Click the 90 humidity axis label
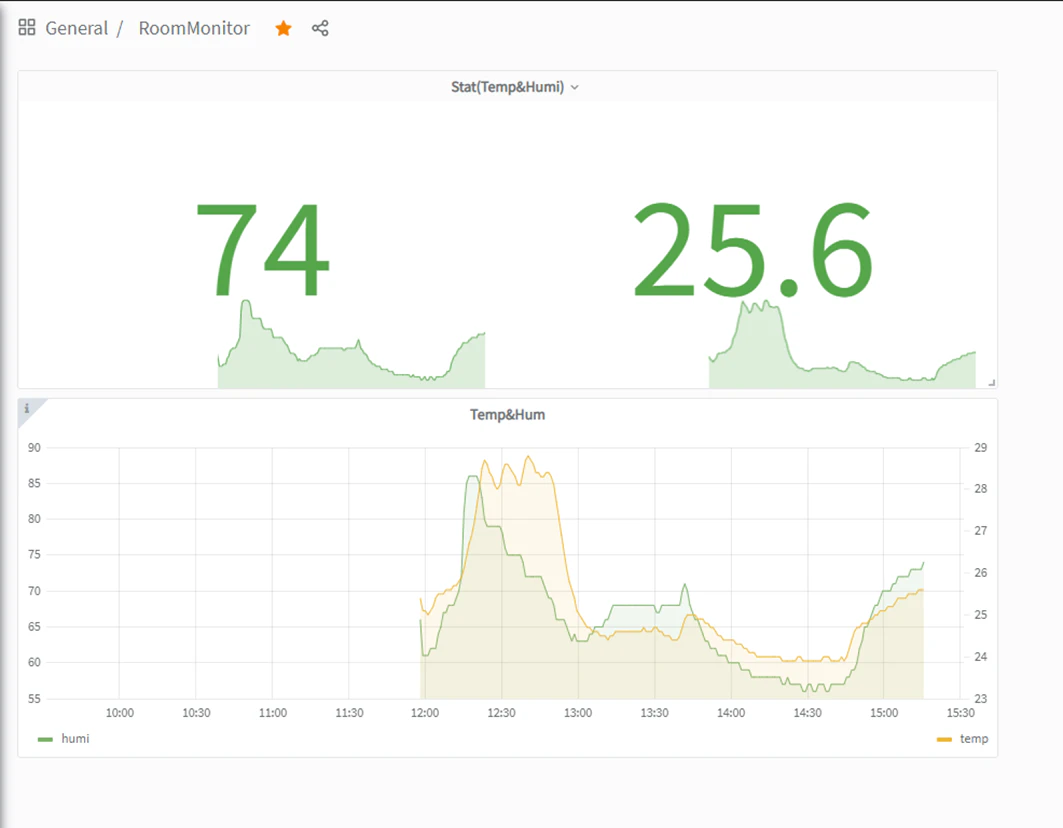Screen dimensions: 1063x828 (x=34, y=448)
